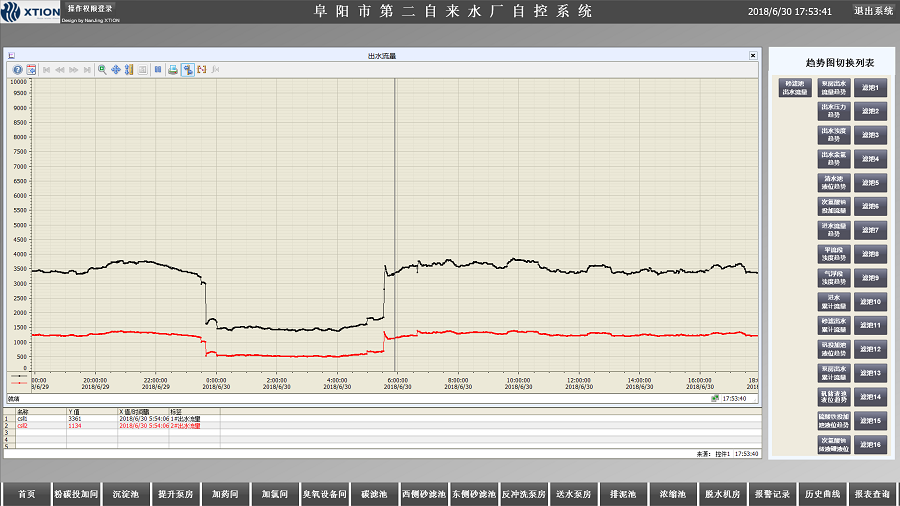This screenshot has width=900, height=506.
Task: Click the grayed grid display icon
Action: click(143, 69)
